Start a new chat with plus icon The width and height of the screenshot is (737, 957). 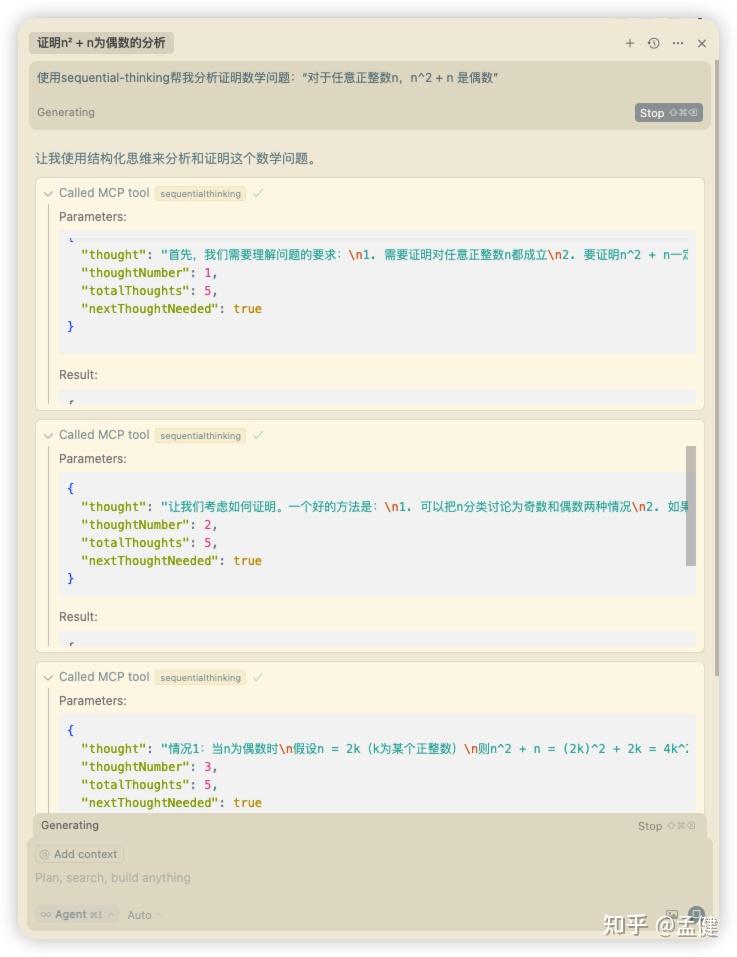[630, 43]
